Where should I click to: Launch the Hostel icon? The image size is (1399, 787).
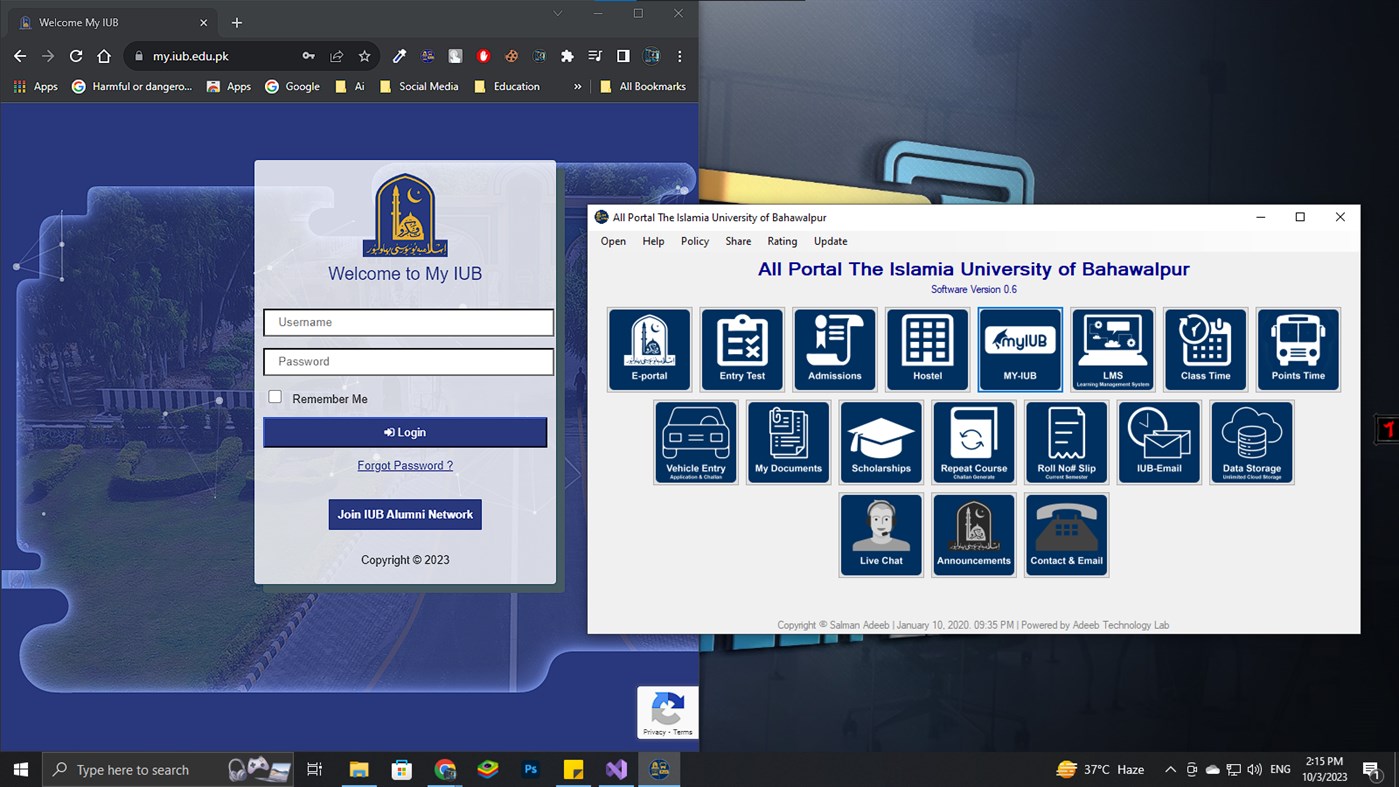(x=926, y=348)
